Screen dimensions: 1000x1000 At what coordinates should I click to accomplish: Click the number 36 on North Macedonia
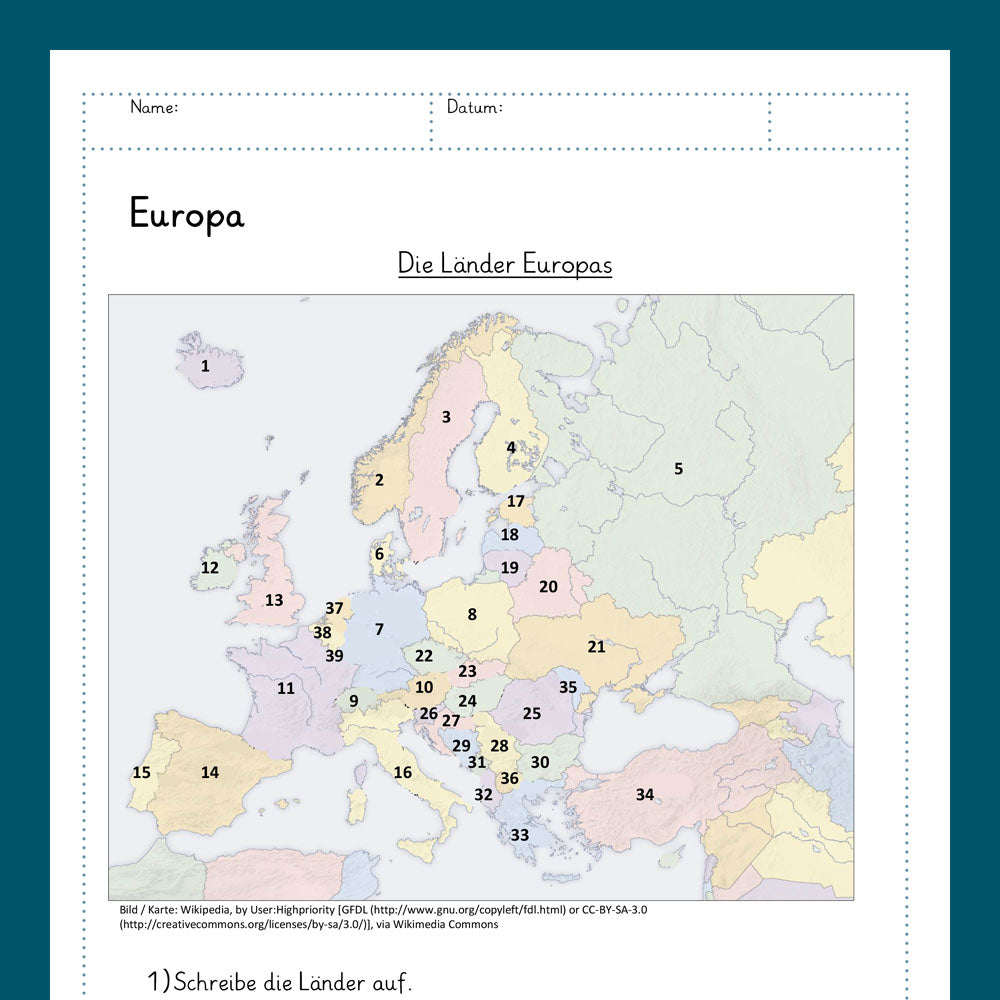point(510,778)
